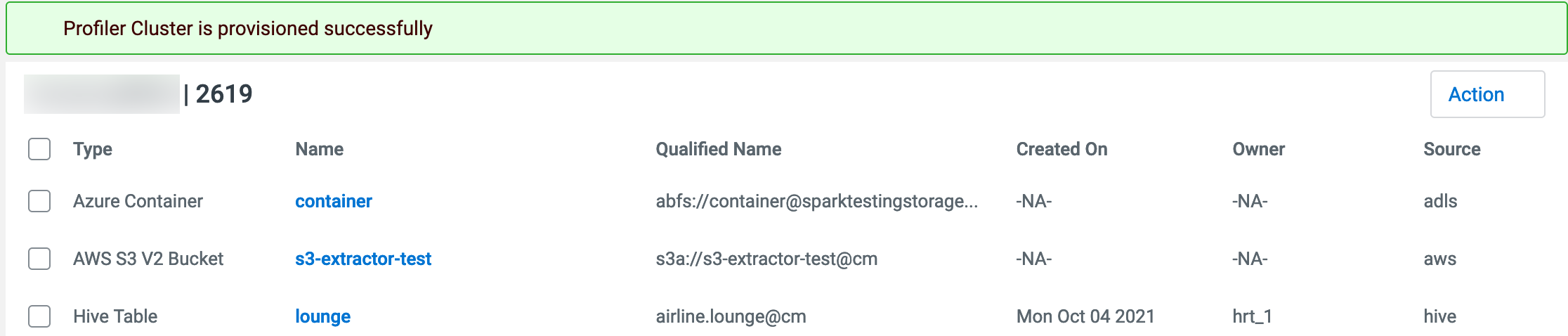Check the Azure Container row checkbox

coord(39,201)
